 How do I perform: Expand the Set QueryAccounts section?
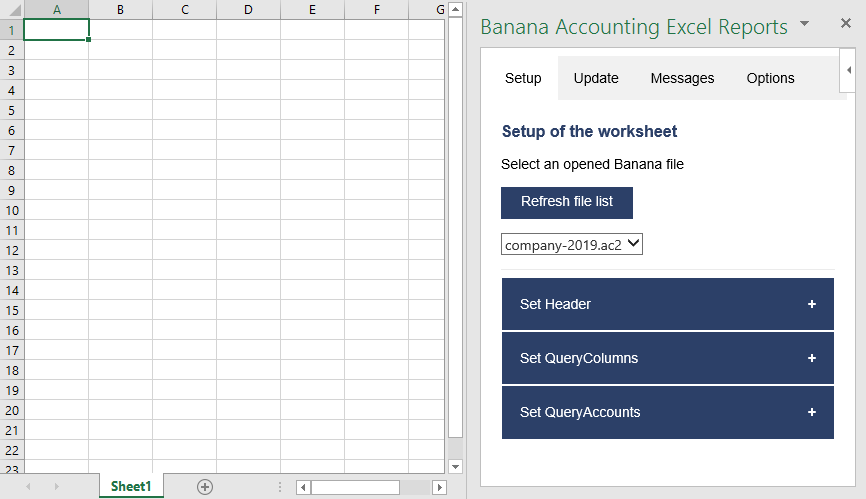667,412
